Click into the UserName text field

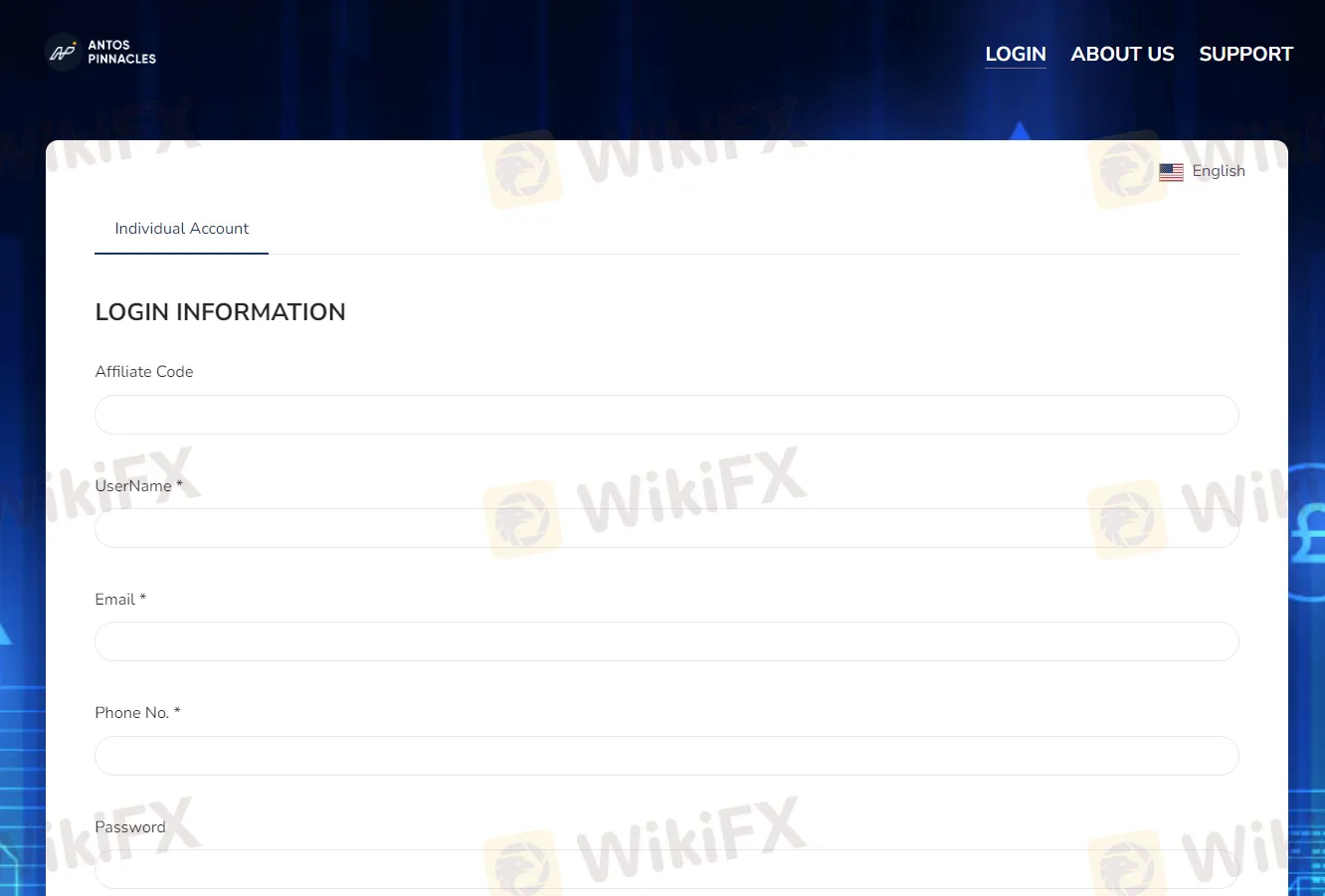666,529
